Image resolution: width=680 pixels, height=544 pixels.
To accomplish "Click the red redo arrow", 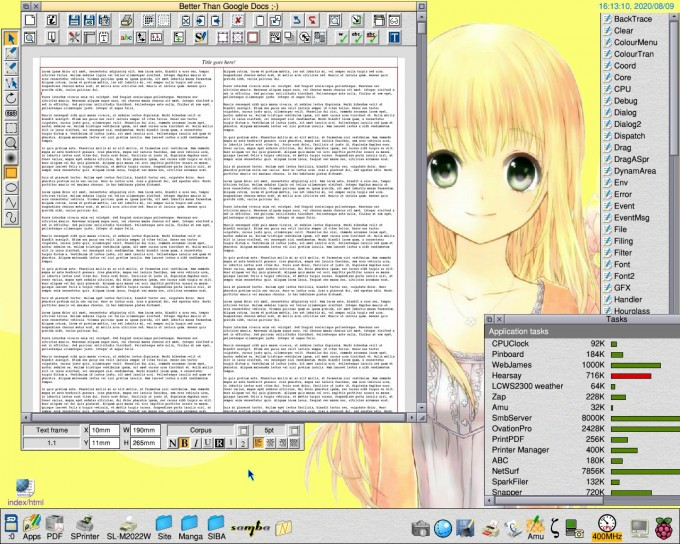I will coord(312,20).
